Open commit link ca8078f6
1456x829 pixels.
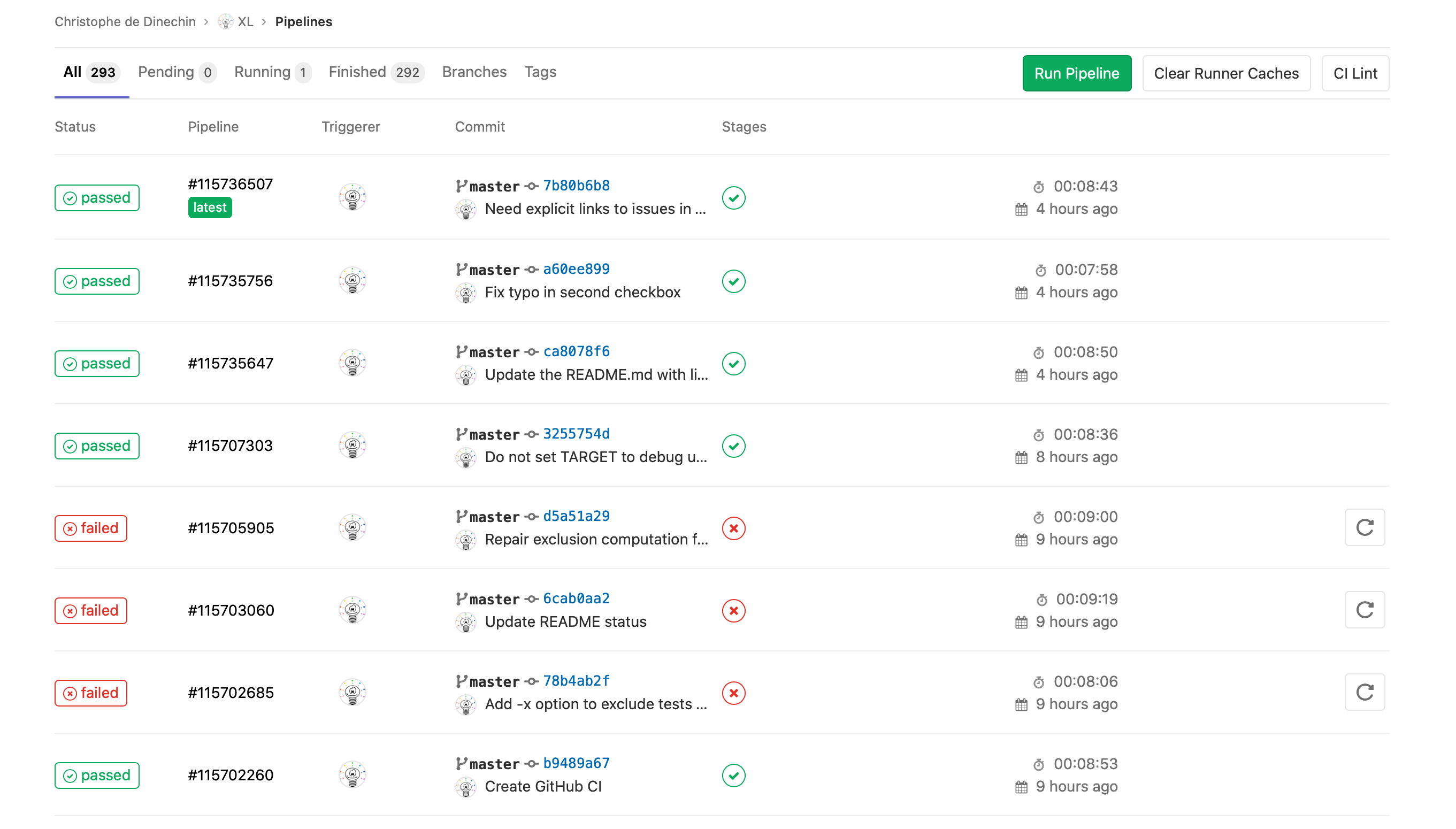576,351
